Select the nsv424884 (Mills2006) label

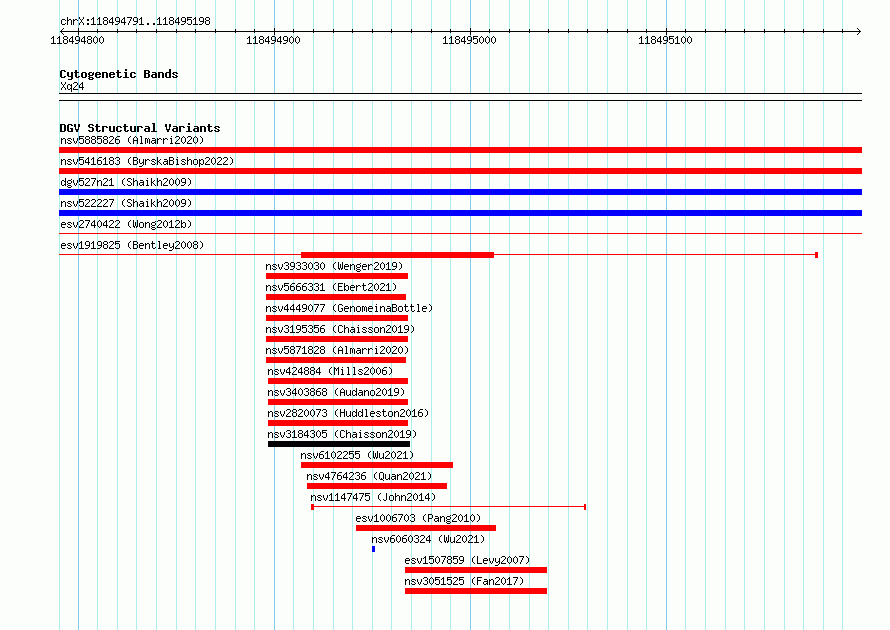point(330,371)
